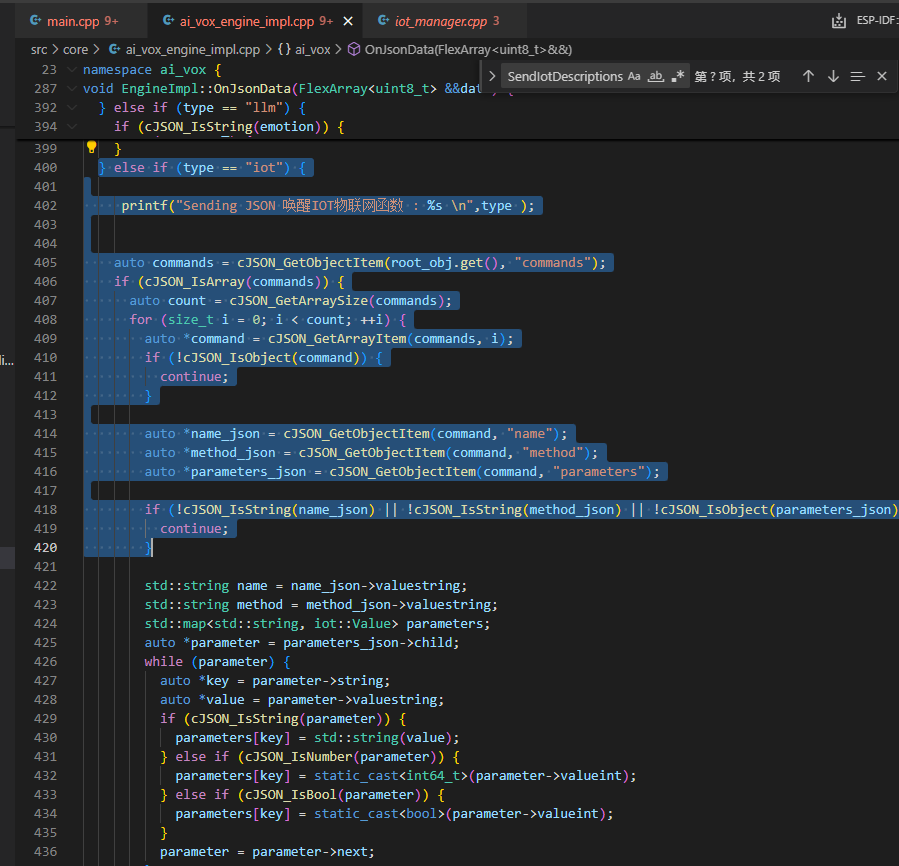Click the ESP-IDF icon at top right
The width and height of the screenshot is (899, 866).
click(838, 21)
